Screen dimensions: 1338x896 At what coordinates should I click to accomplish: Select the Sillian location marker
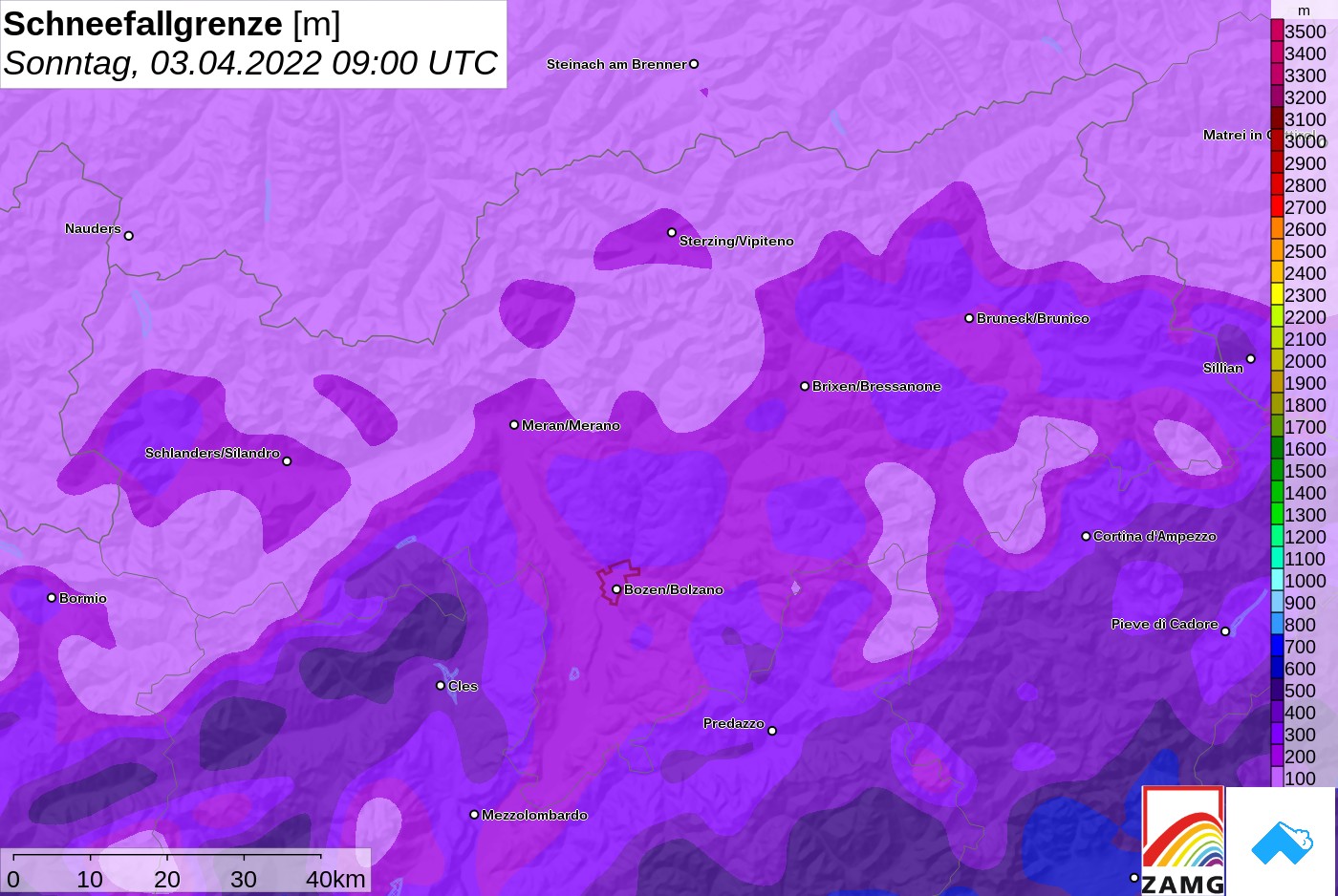(x=1250, y=359)
